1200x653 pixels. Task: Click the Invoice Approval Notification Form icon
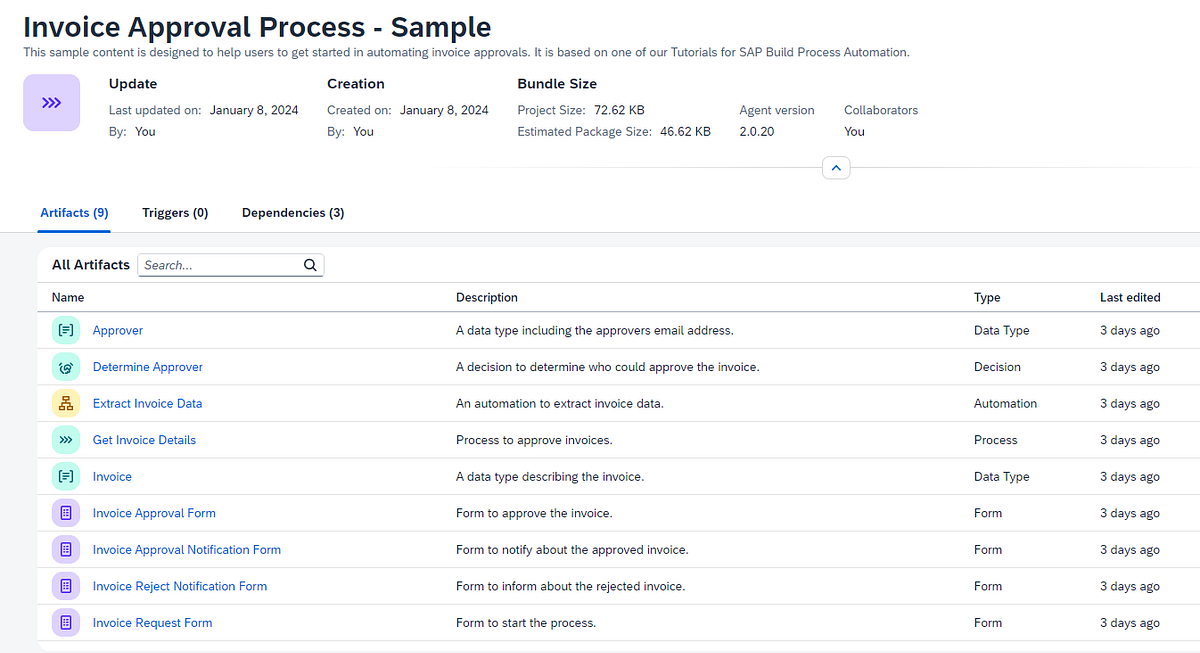[65, 549]
